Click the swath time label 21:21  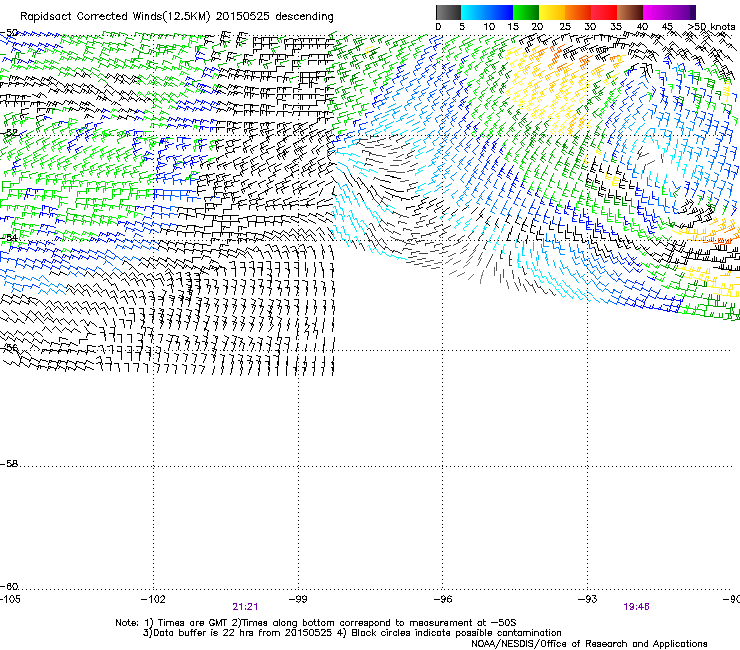click(245, 607)
